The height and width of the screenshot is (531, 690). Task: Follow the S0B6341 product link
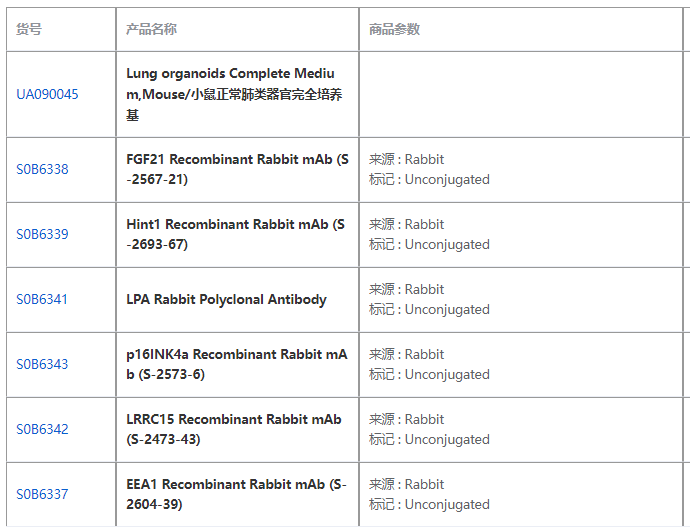42,300
